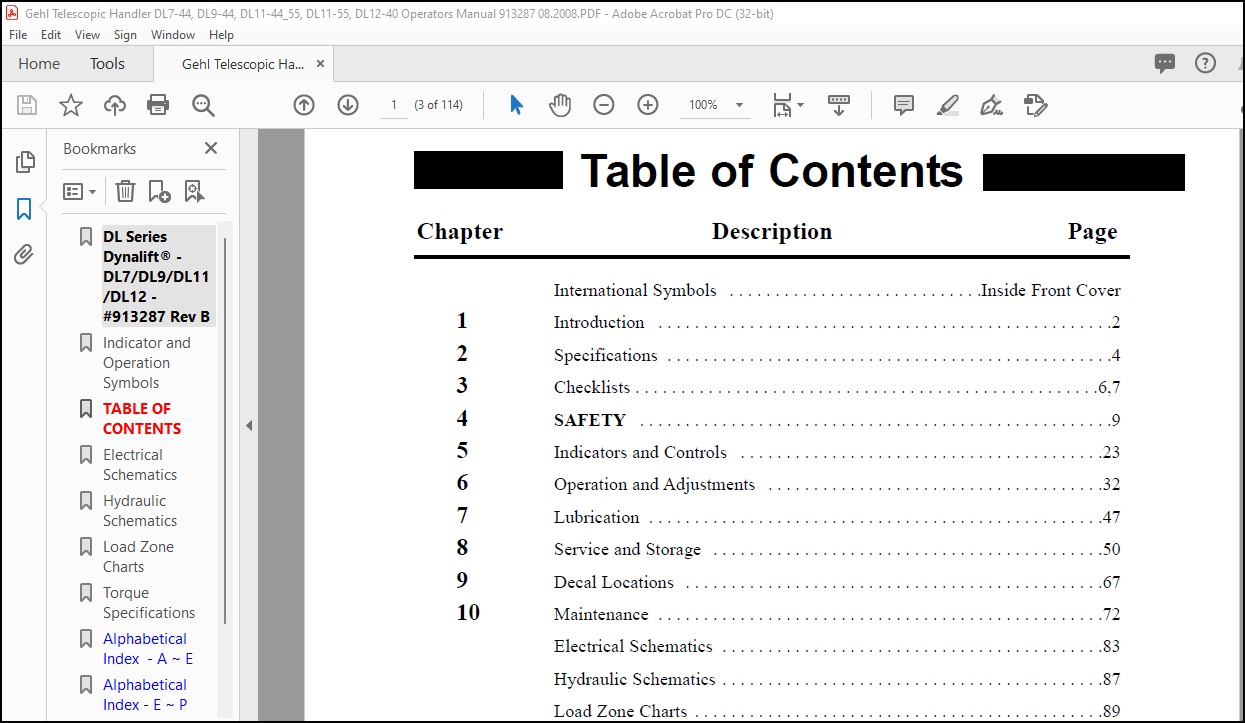
Task: Zoom out with minus button
Action: pos(604,105)
